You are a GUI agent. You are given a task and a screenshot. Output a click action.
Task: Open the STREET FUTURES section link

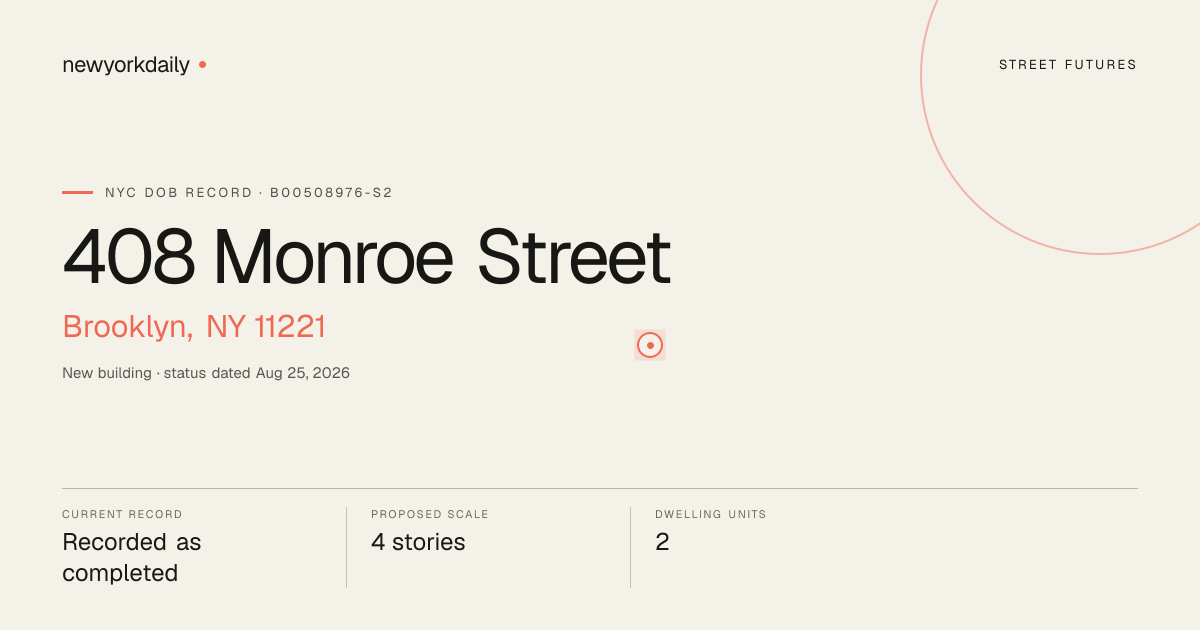(1068, 65)
